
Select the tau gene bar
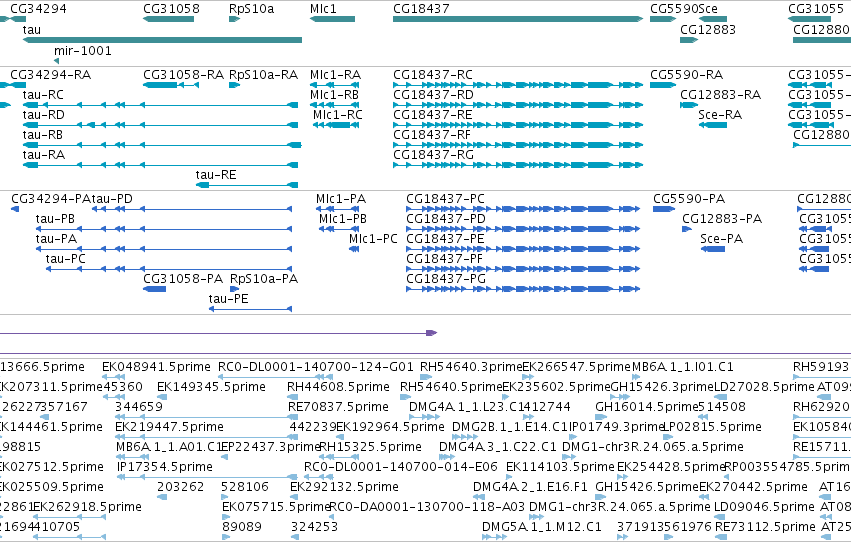click(x=162, y=40)
